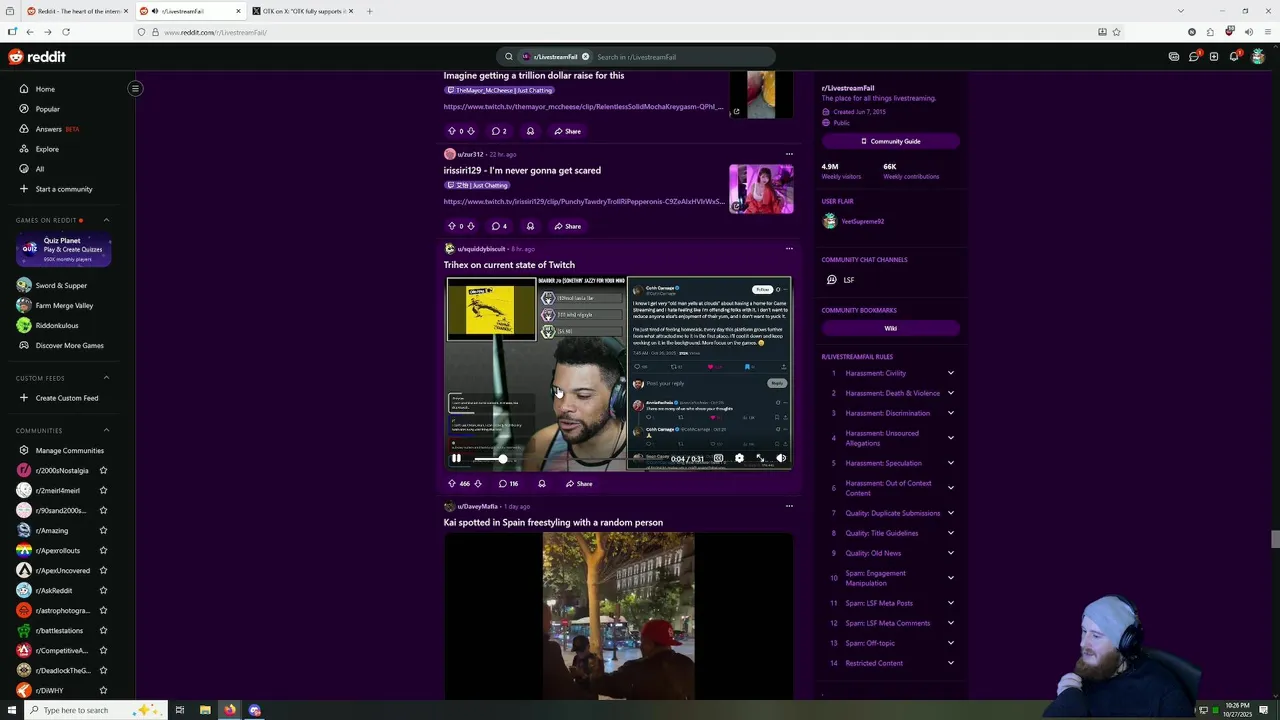
Task: Pause the Trihex video
Action: click(456, 458)
